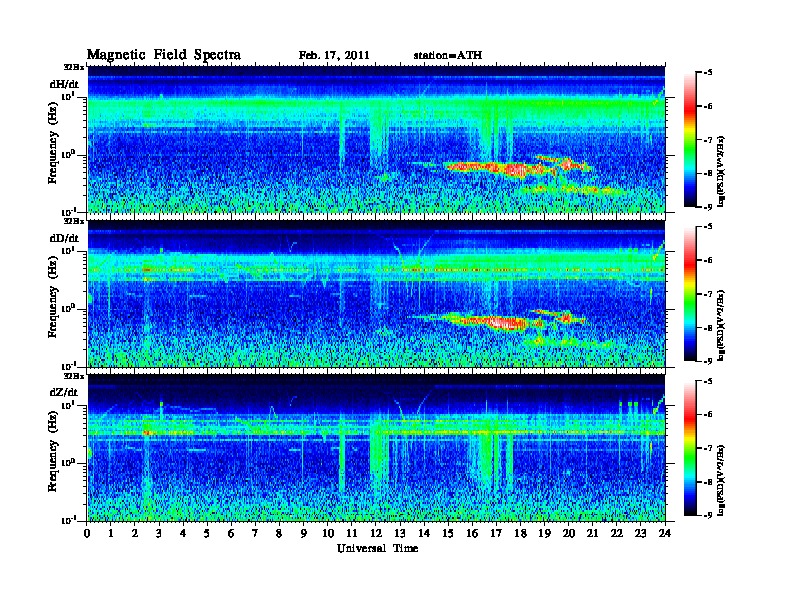The height and width of the screenshot is (612, 792).
Task: Click the '32 Hz' top label of dH/dt panel
Action: coord(73,66)
